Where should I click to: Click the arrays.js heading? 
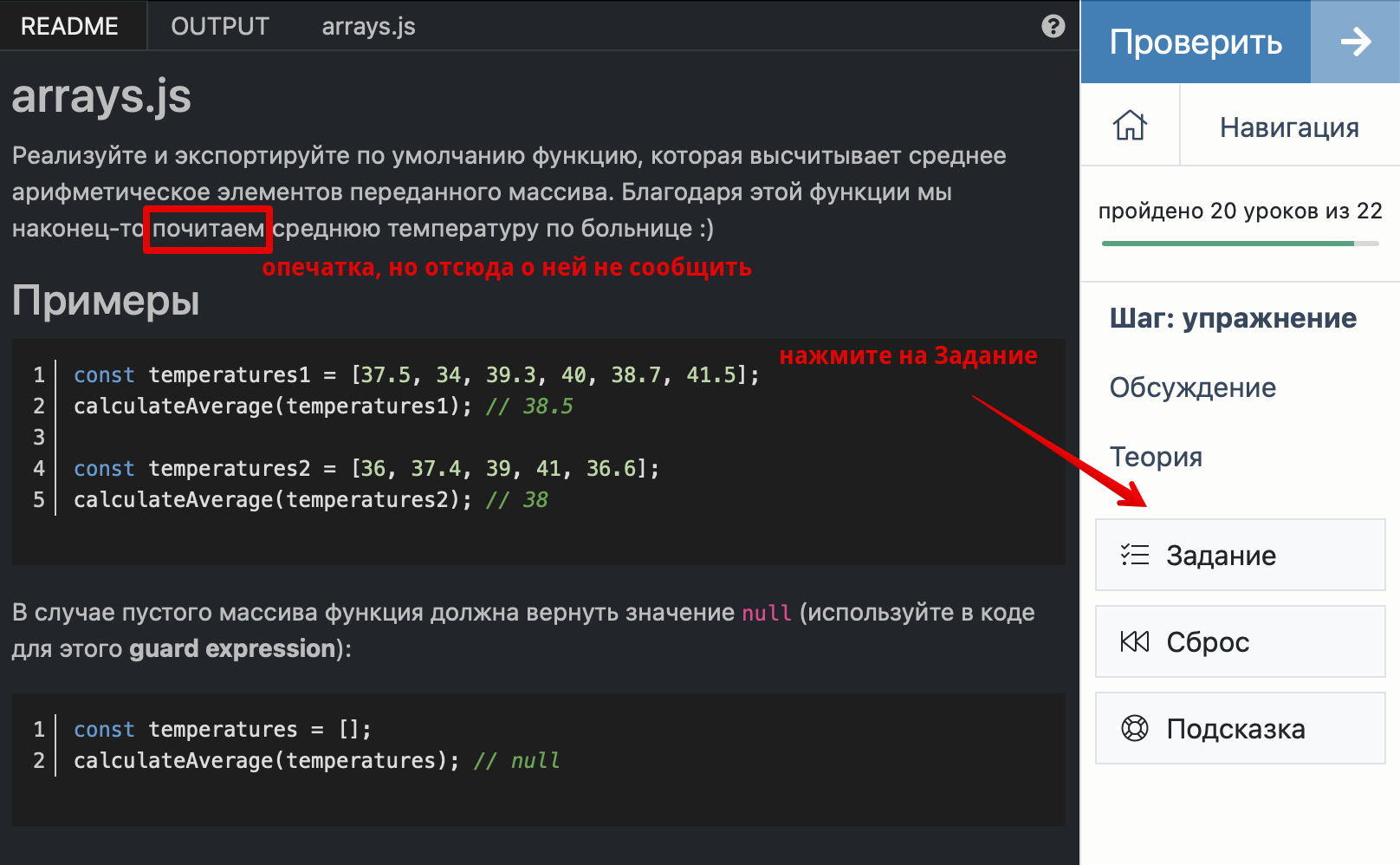101,96
